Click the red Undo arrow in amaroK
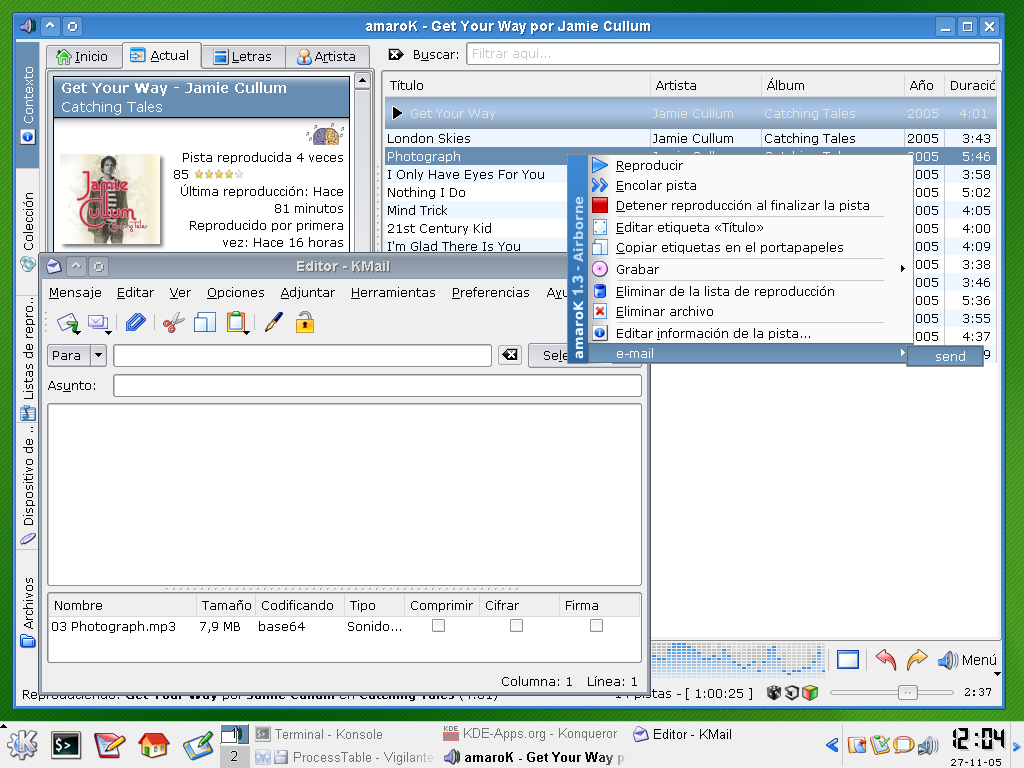Viewport: 1024px width, 768px height. (886, 660)
